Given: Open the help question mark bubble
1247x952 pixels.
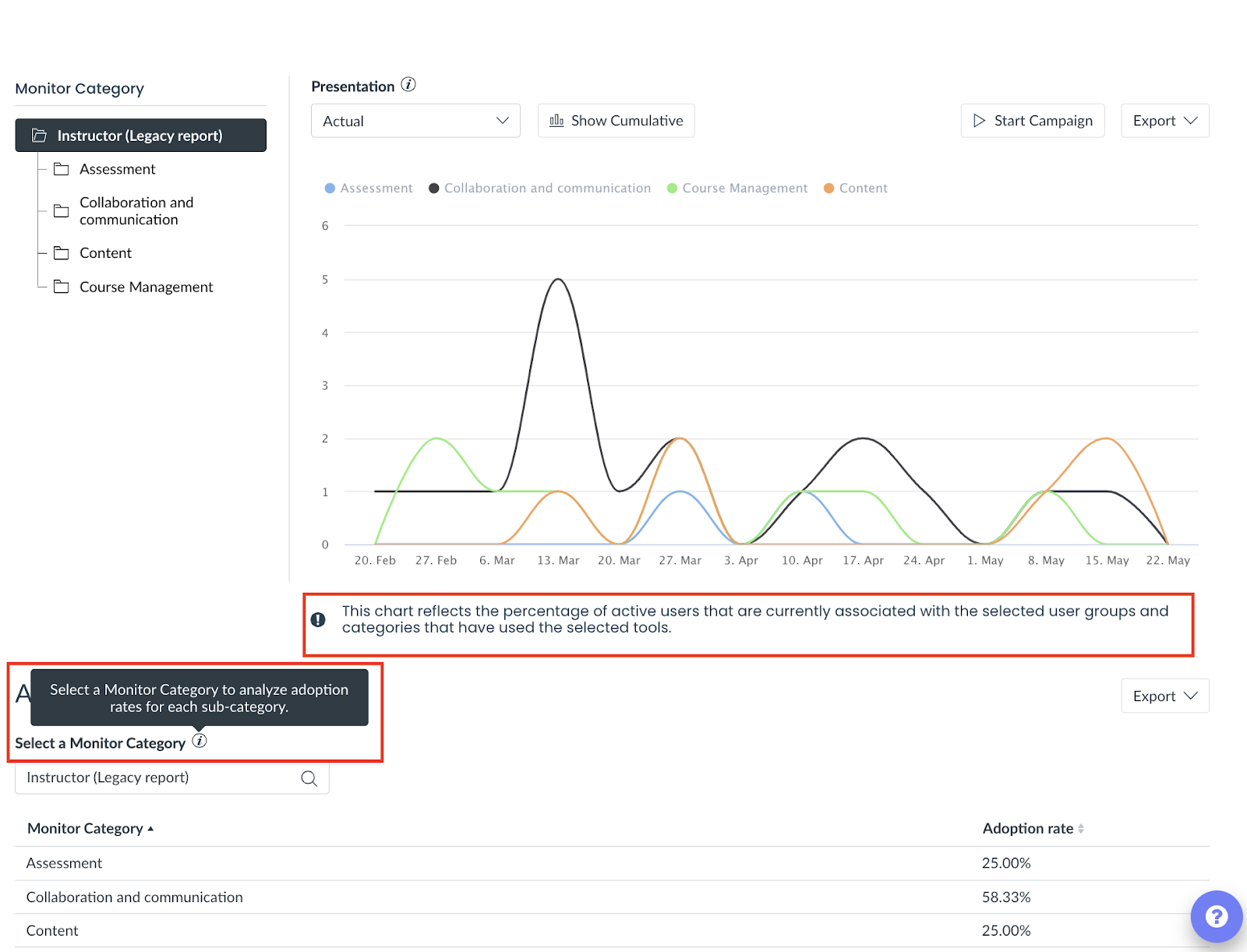Looking at the screenshot, I should [x=1217, y=916].
